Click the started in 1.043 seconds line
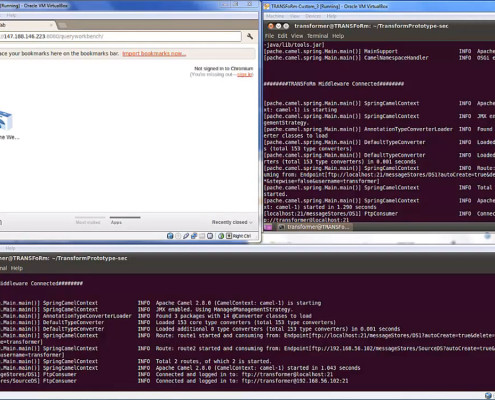Screen dimensions: 495x400 258,368
